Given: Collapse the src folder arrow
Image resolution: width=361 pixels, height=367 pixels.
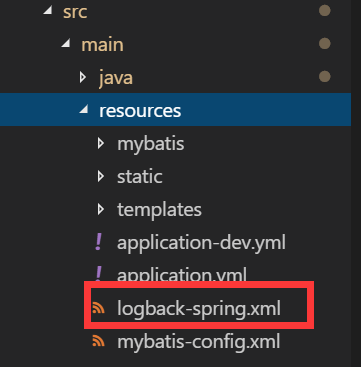Looking at the screenshot, I should point(48,10).
